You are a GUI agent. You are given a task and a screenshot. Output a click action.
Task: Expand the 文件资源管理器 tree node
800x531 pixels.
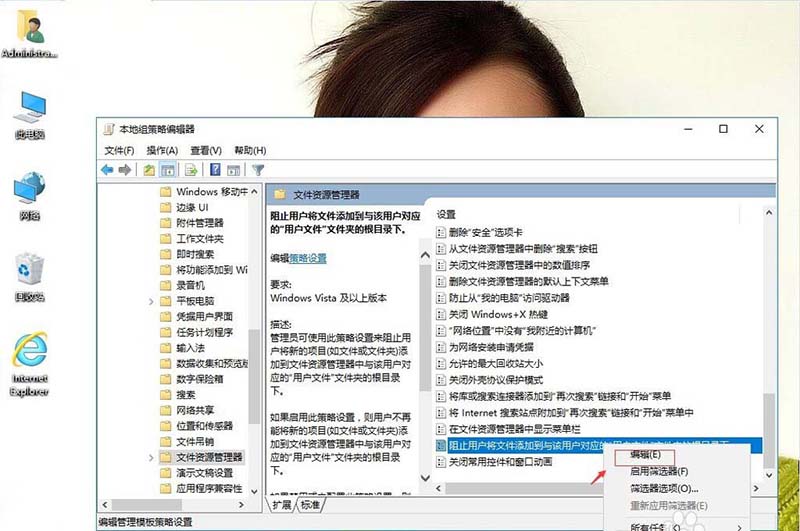(151, 458)
